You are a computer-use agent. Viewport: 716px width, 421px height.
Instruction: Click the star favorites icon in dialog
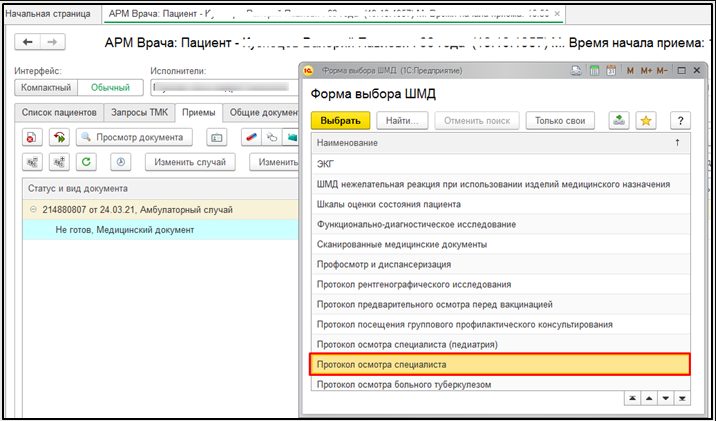[645, 120]
